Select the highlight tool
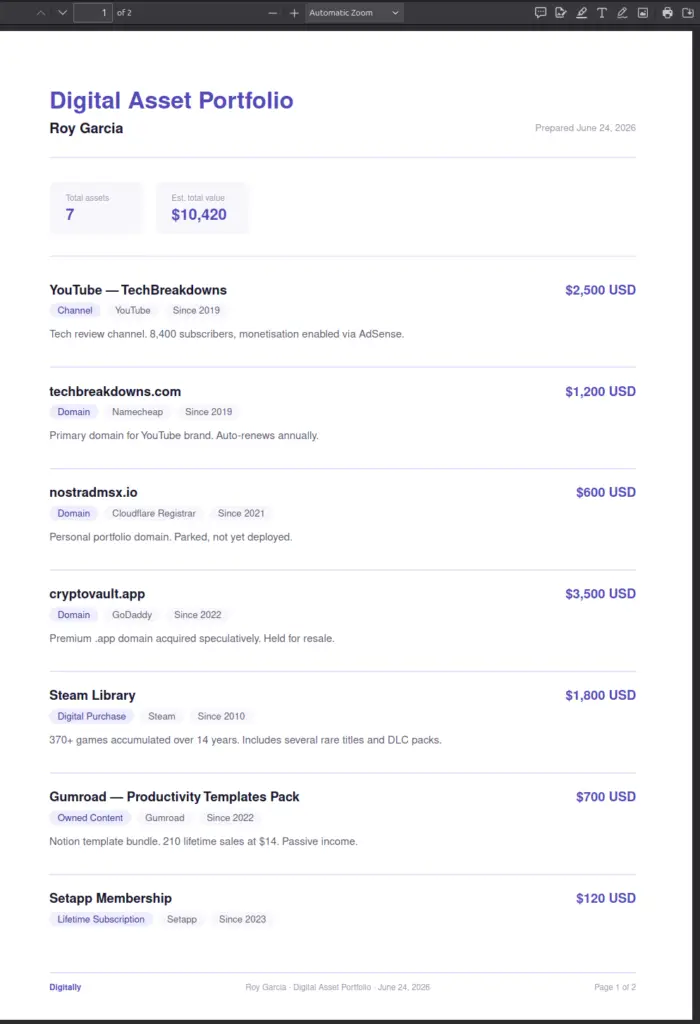Screen dimensions: 700x1024 click(582, 12)
